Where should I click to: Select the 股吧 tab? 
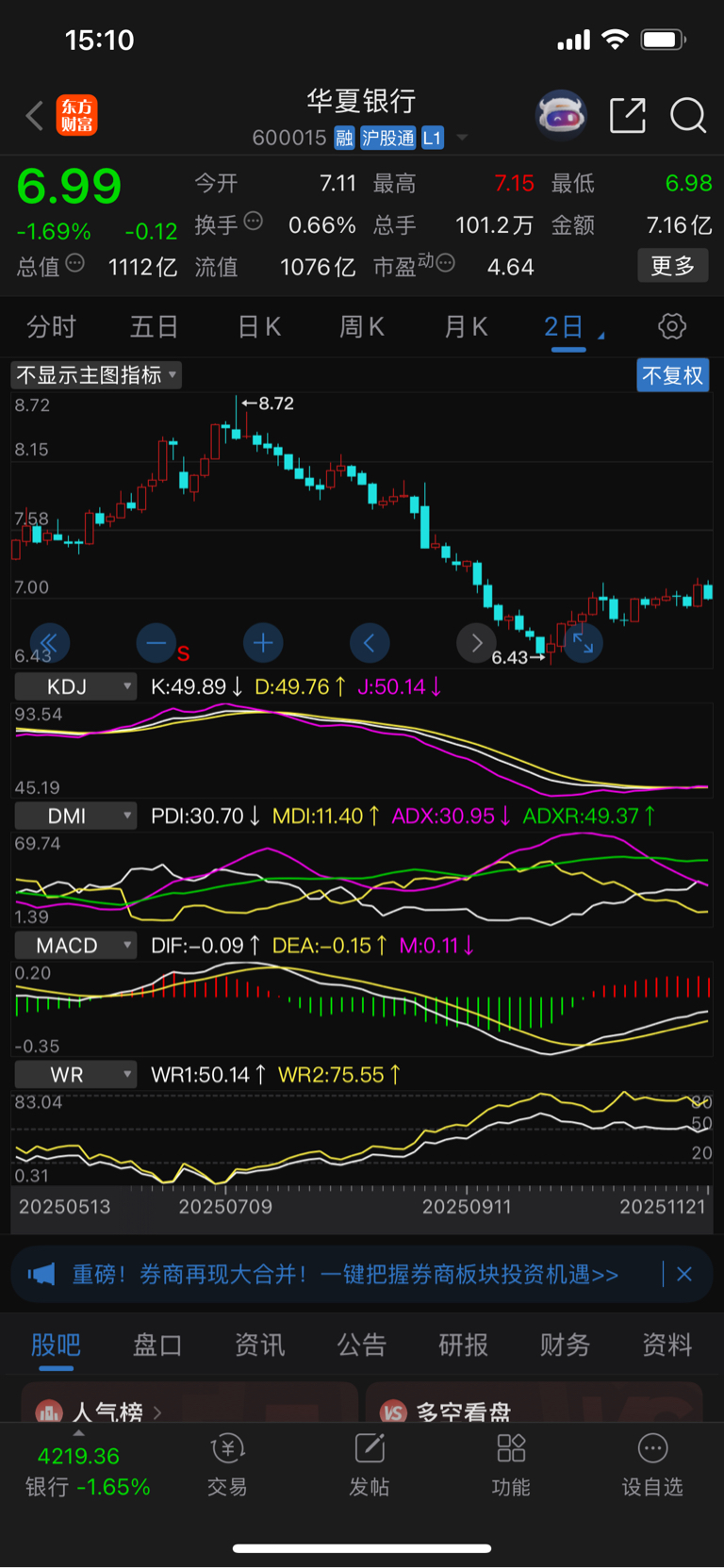(56, 1345)
